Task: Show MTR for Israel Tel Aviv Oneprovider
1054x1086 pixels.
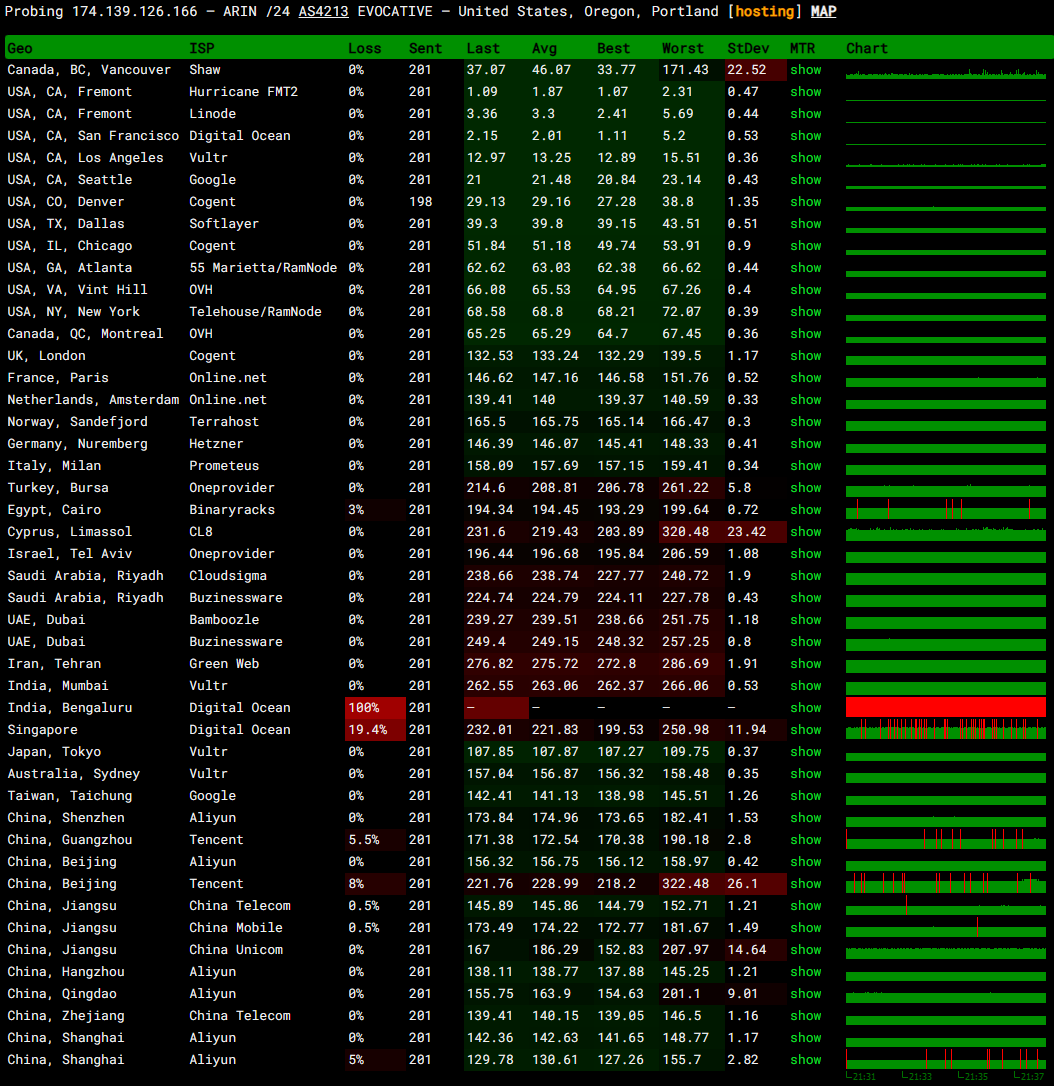Action: click(x=806, y=554)
